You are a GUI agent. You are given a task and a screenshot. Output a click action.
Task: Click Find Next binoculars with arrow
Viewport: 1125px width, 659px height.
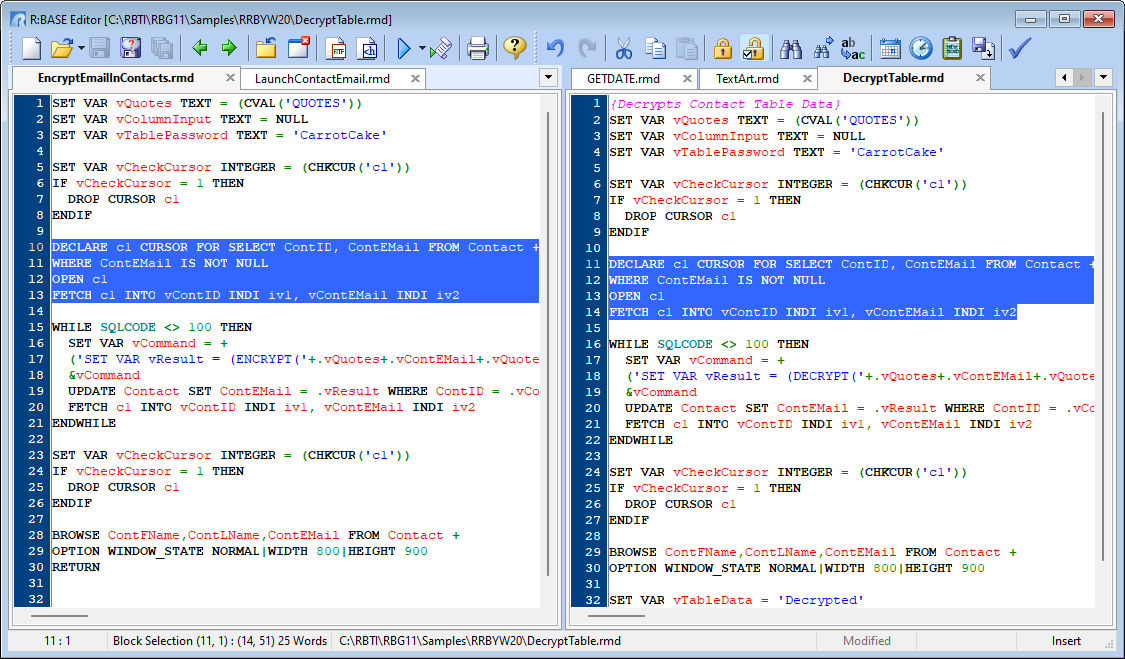(822, 49)
